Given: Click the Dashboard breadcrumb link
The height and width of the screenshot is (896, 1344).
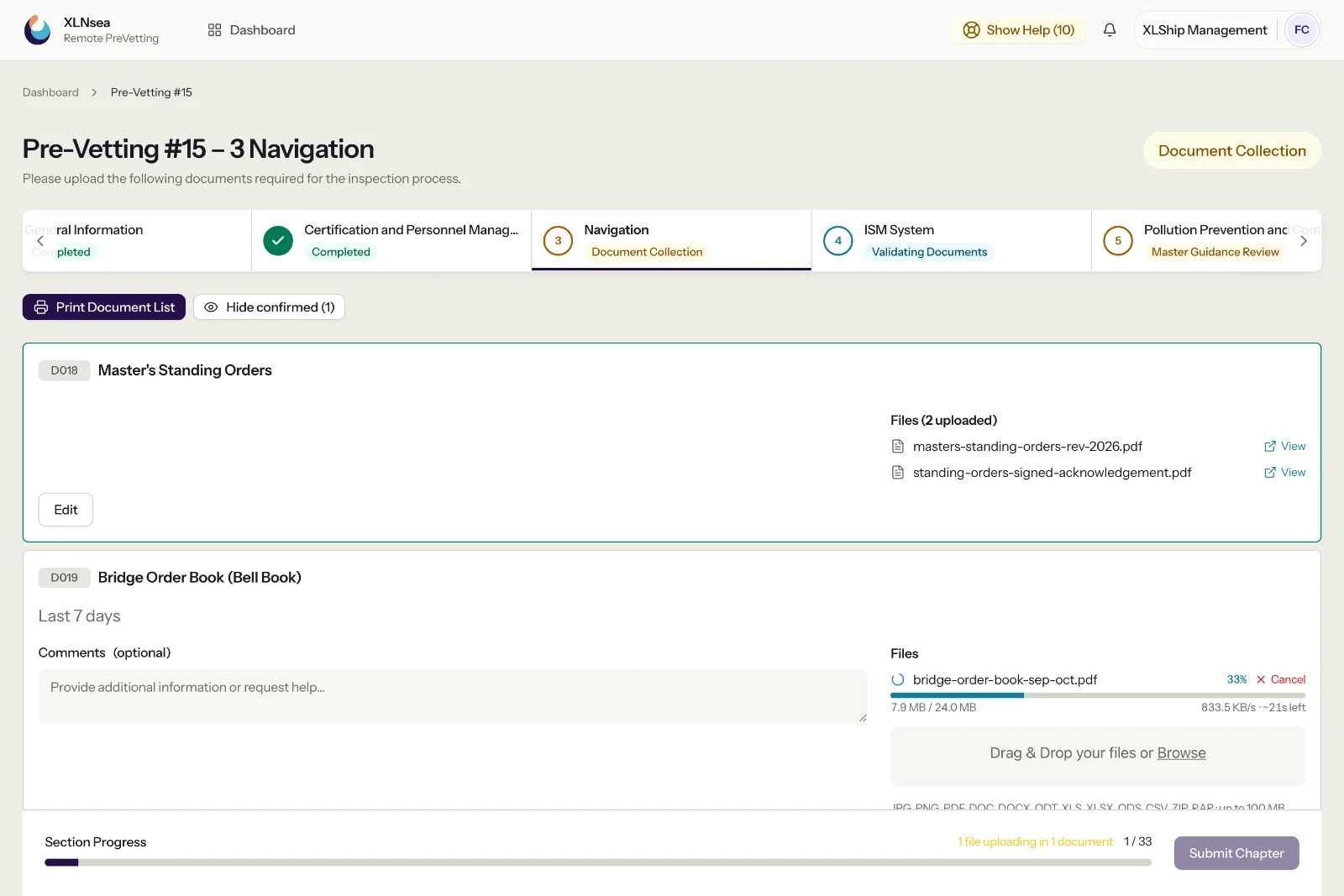Looking at the screenshot, I should (50, 92).
